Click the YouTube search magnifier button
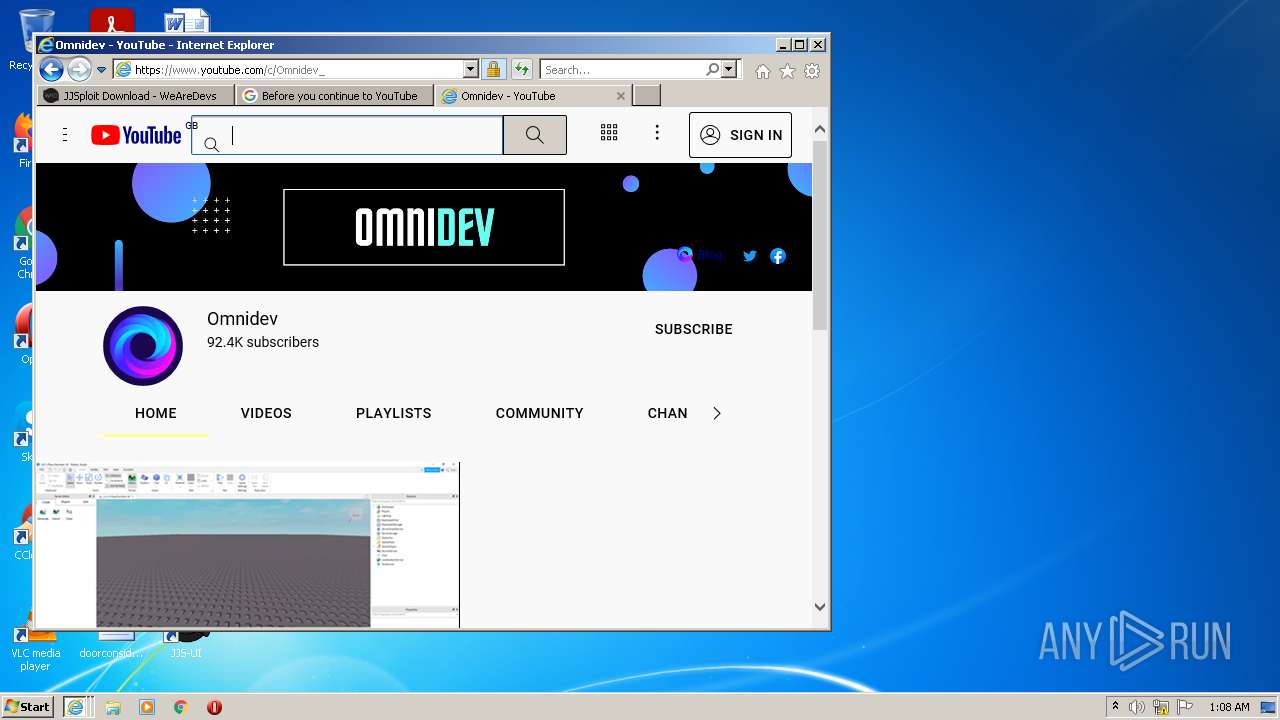Viewport: 1280px width, 720px height. [535, 135]
